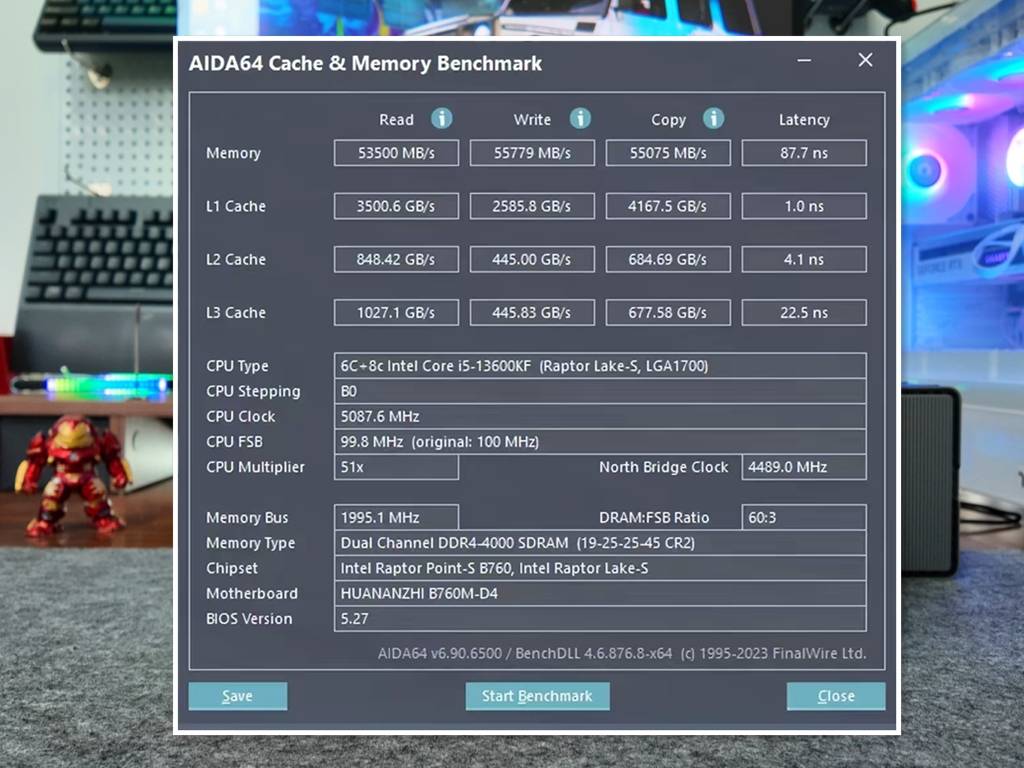Click L3 Cache Read value 1027.1 GB/s
1024x768 pixels.
(396, 313)
